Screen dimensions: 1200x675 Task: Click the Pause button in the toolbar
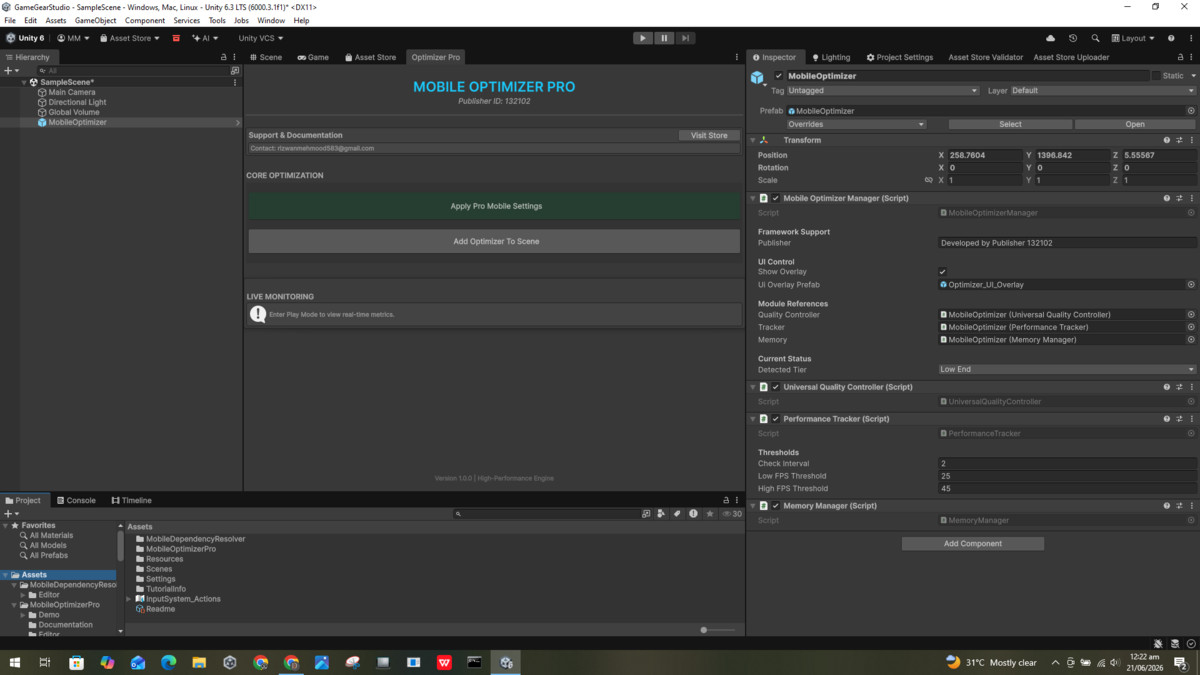(664, 38)
